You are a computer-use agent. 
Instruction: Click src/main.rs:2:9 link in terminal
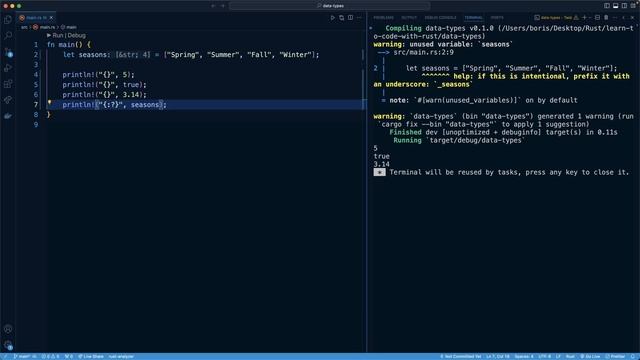423,52
